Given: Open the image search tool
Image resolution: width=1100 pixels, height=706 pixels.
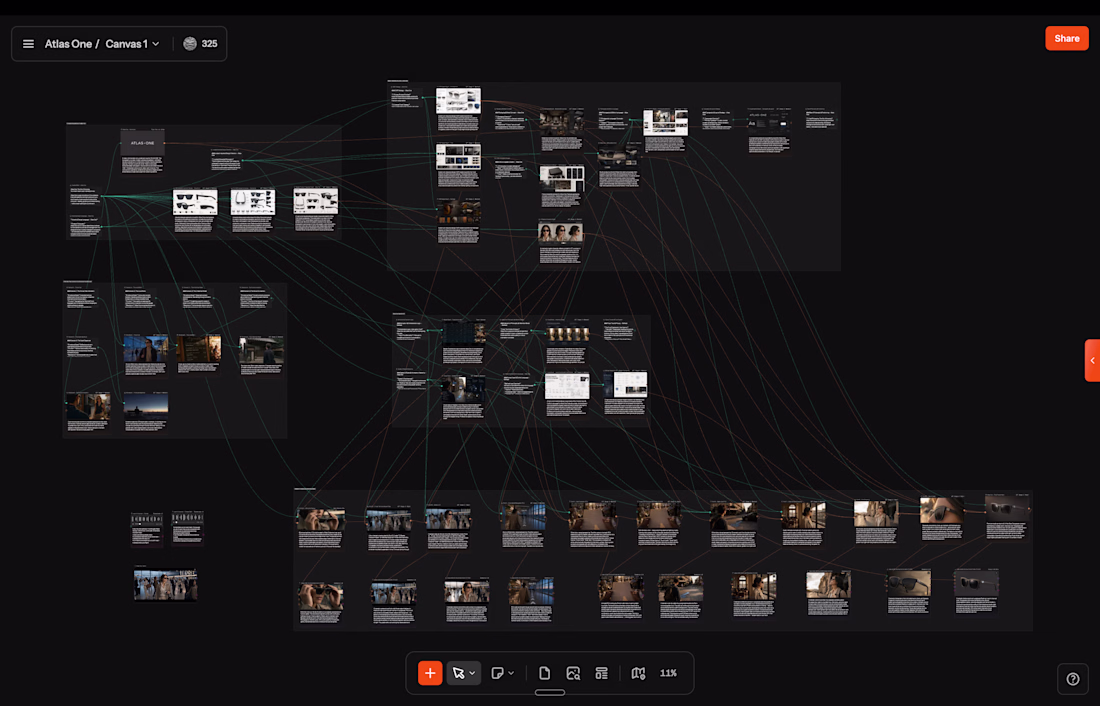Looking at the screenshot, I should pyautogui.click(x=573, y=673).
